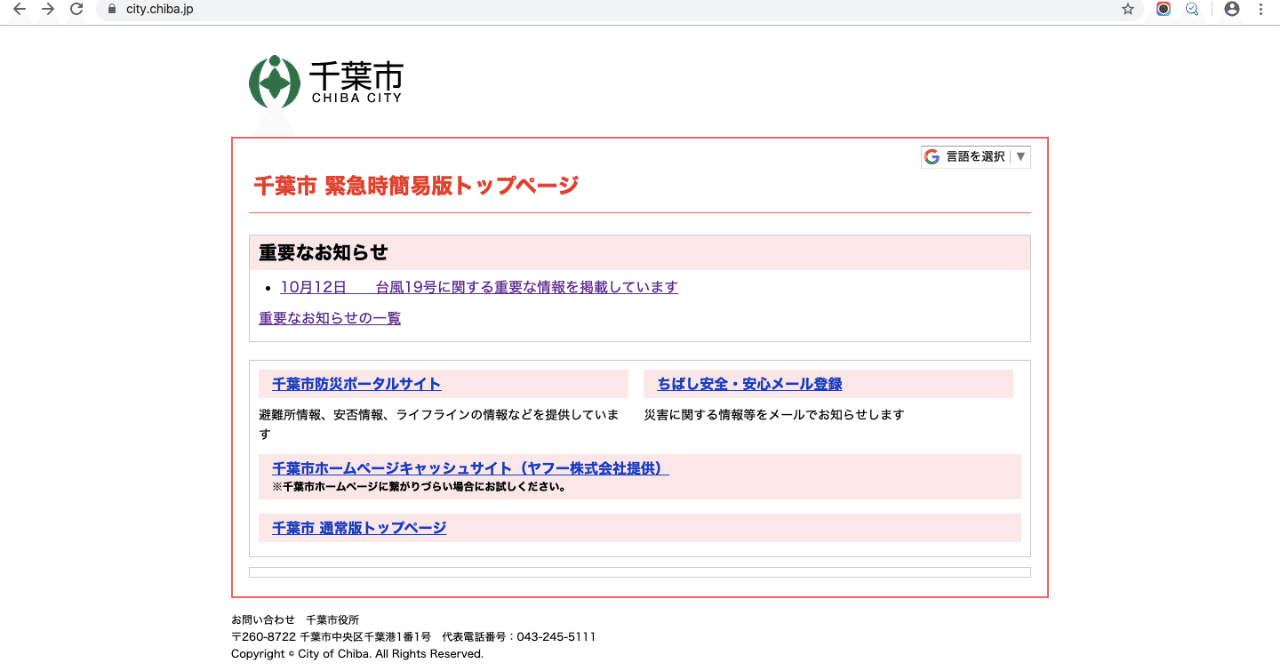Expand the language selector dropdown arrow
The image size is (1280, 670).
1020,156
